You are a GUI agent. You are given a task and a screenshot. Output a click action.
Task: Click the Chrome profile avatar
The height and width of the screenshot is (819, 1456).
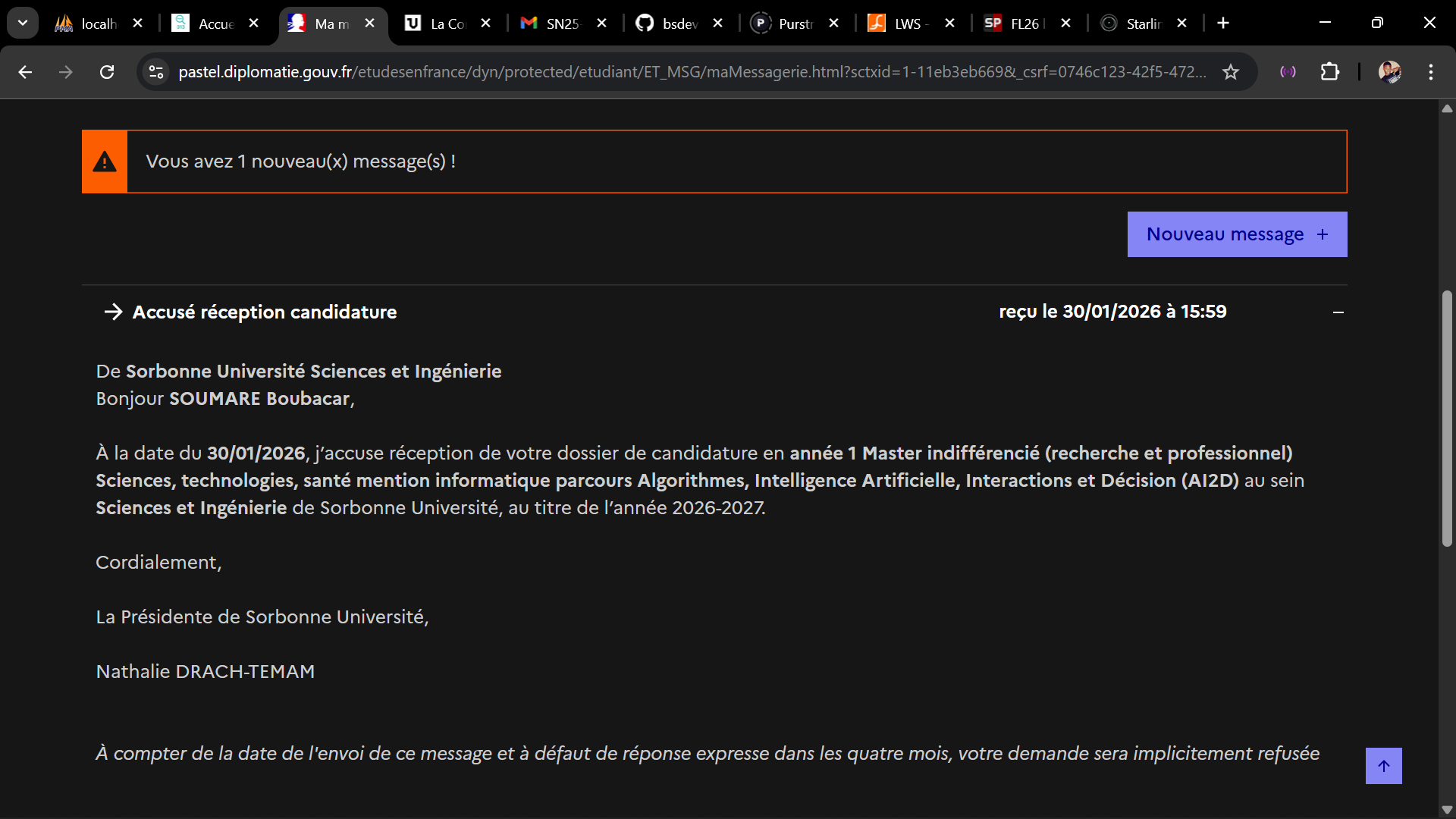(1389, 72)
